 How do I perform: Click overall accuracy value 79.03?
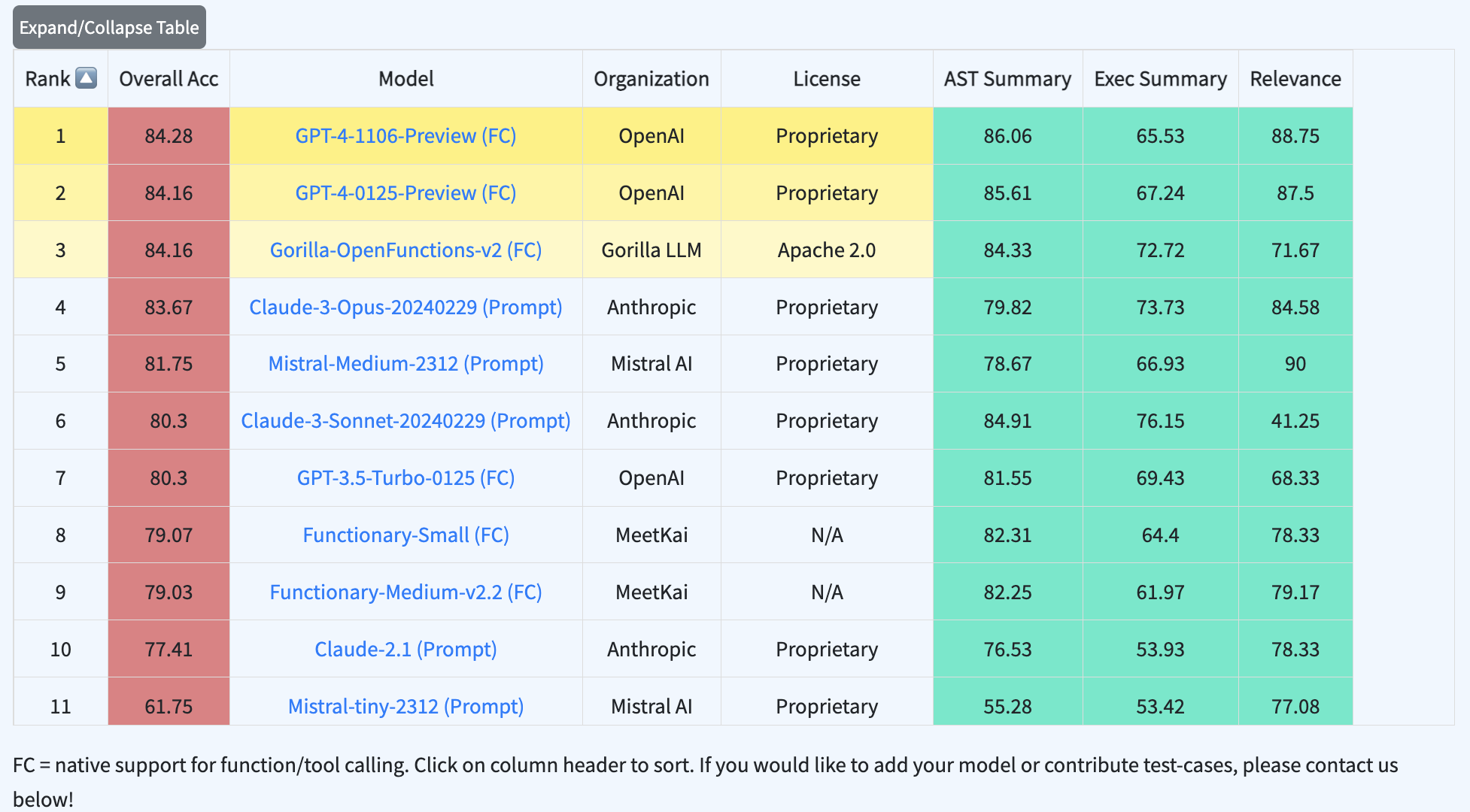tap(169, 592)
